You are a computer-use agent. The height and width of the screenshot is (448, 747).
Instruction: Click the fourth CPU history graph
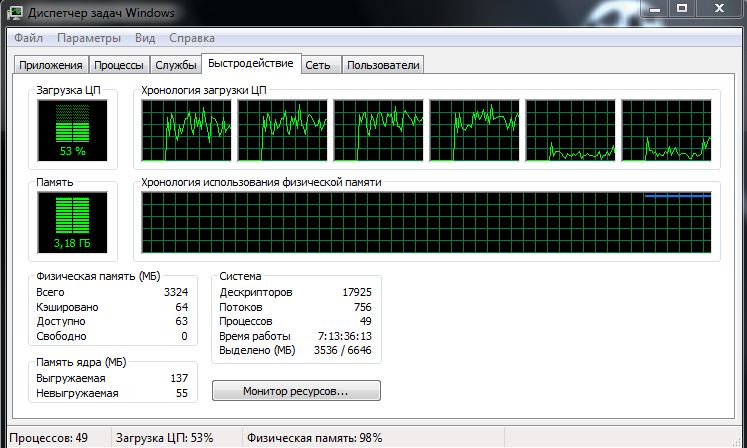coord(474,131)
